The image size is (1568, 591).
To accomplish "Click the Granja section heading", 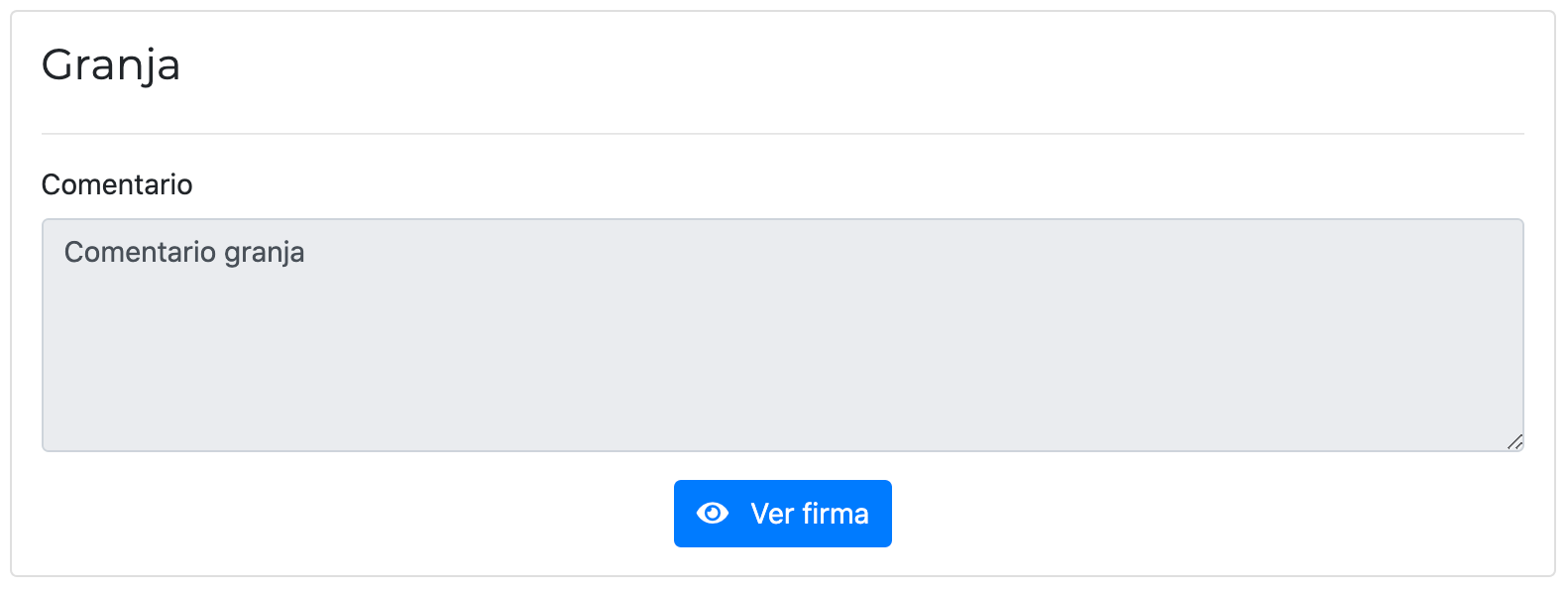I will pos(111,65).
